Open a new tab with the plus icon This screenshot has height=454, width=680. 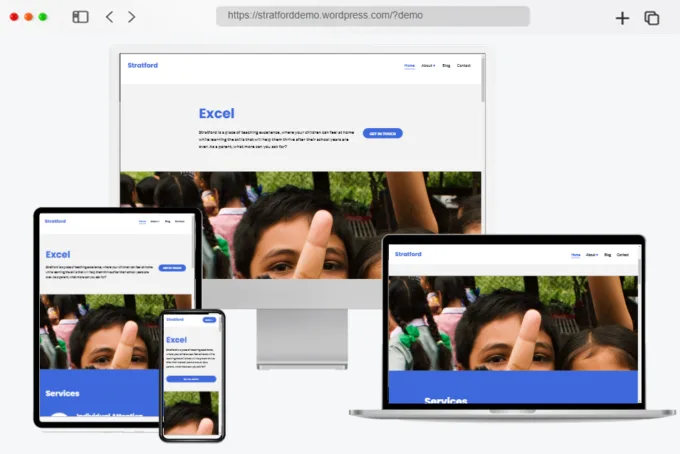[x=622, y=17]
